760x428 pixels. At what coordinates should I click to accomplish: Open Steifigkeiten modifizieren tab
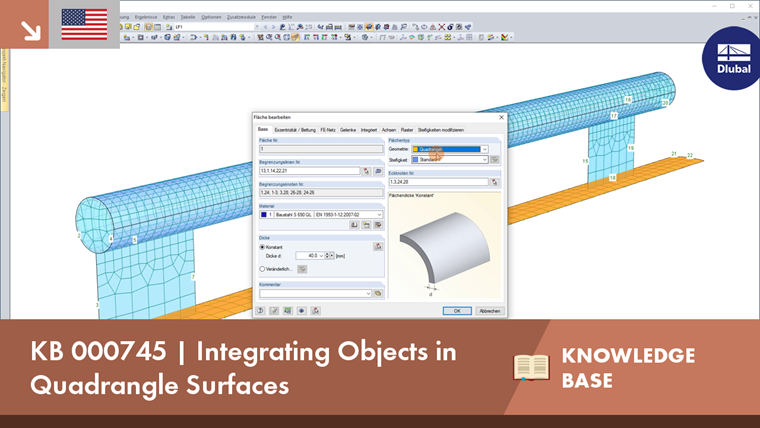[x=441, y=130]
